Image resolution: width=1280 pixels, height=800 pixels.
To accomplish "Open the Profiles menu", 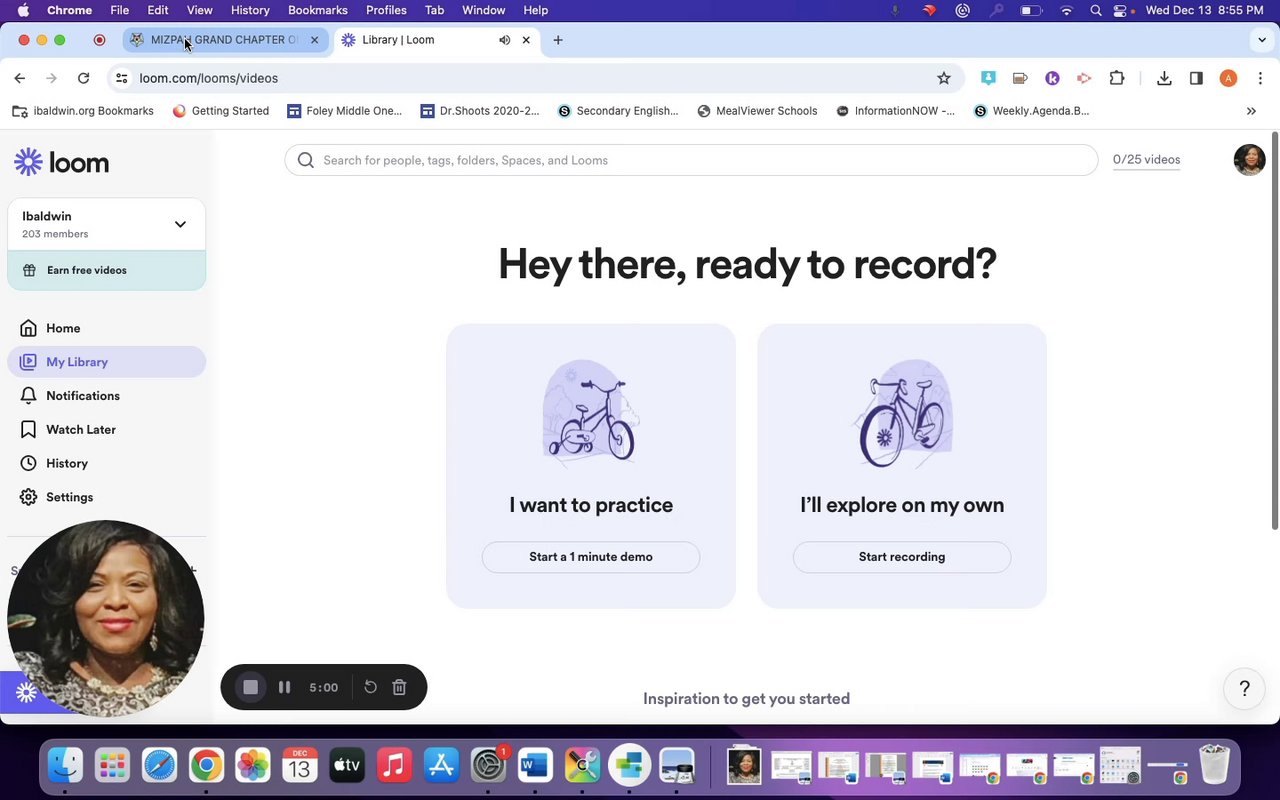I will pos(386,10).
